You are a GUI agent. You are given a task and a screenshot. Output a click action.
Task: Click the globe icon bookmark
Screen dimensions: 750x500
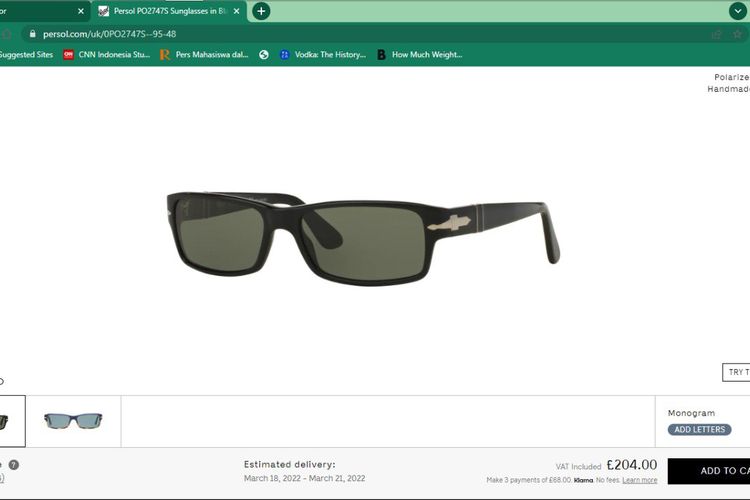[264, 55]
